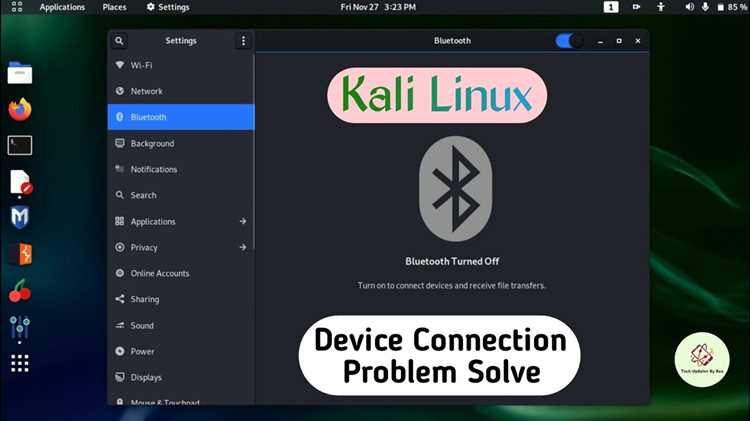Click the battery 85% indicator
Image resolution: width=750 pixels, height=421 pixels.
731,7
